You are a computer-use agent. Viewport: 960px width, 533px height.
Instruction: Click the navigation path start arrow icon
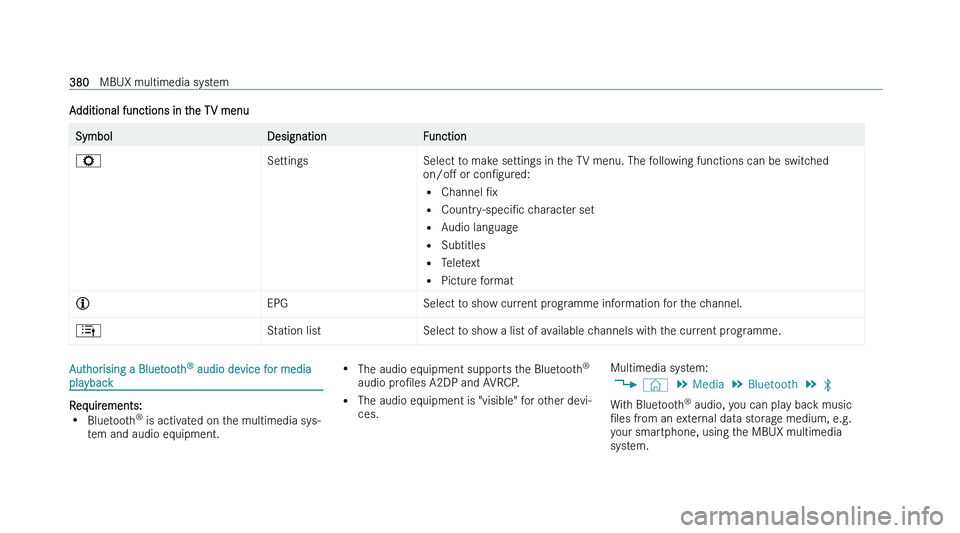pos(625,384)
